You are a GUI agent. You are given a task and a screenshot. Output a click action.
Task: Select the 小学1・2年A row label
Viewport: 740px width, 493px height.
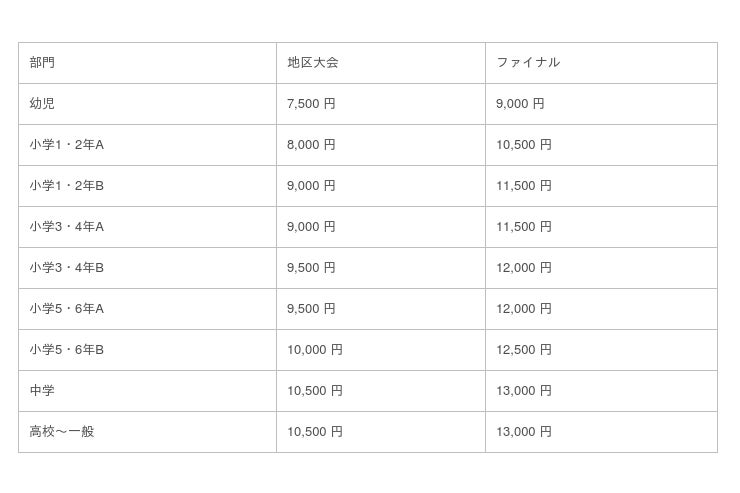[66, 145]
